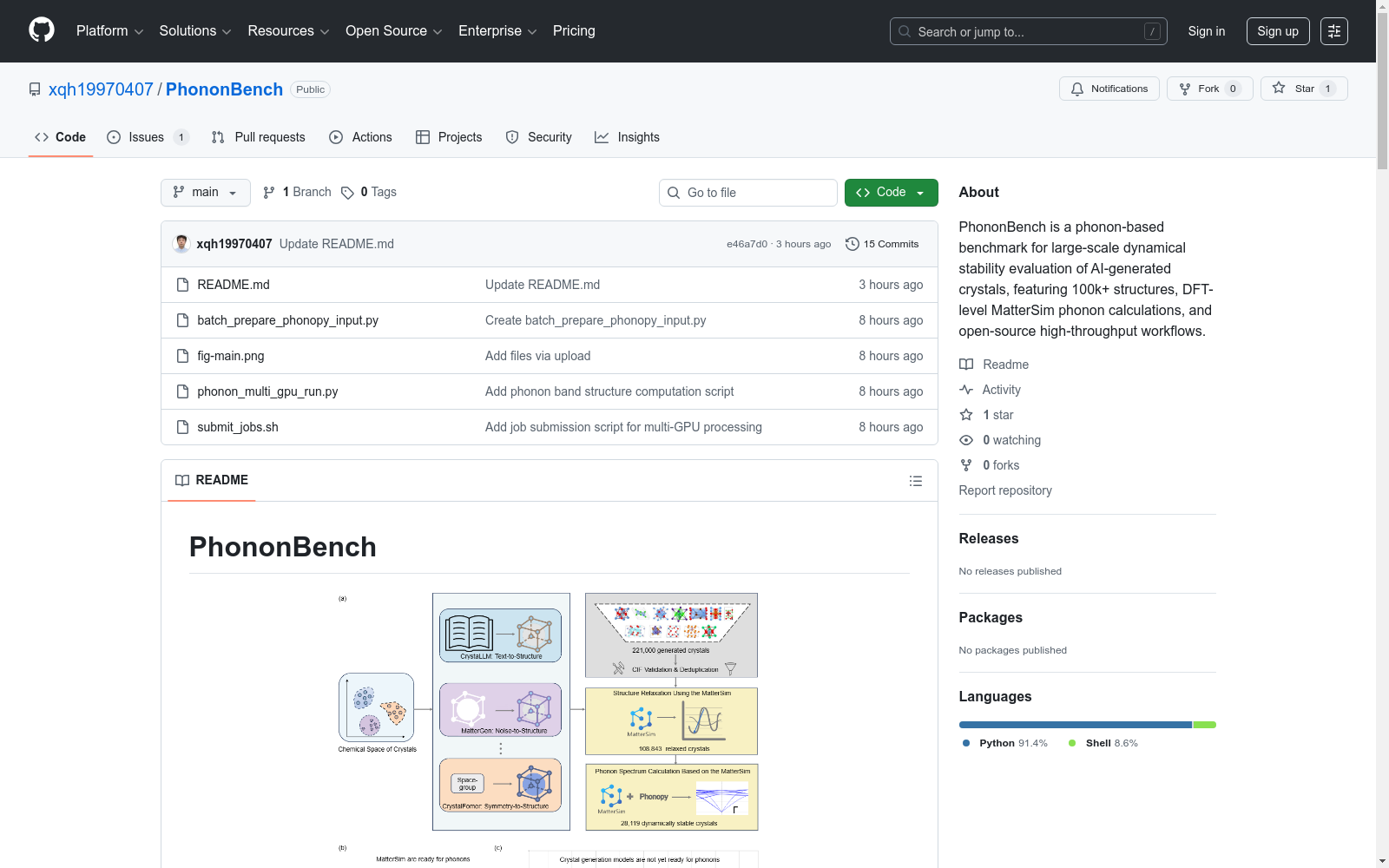The height and width of the screenshot is (868, 1389).
Task: Click the Sign in link
Action: click(1207, 31)
